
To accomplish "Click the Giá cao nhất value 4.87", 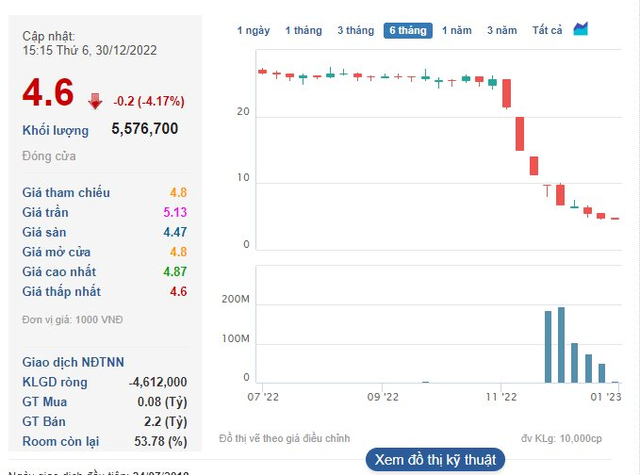I will pyautogui.click(x=174, y=271).
